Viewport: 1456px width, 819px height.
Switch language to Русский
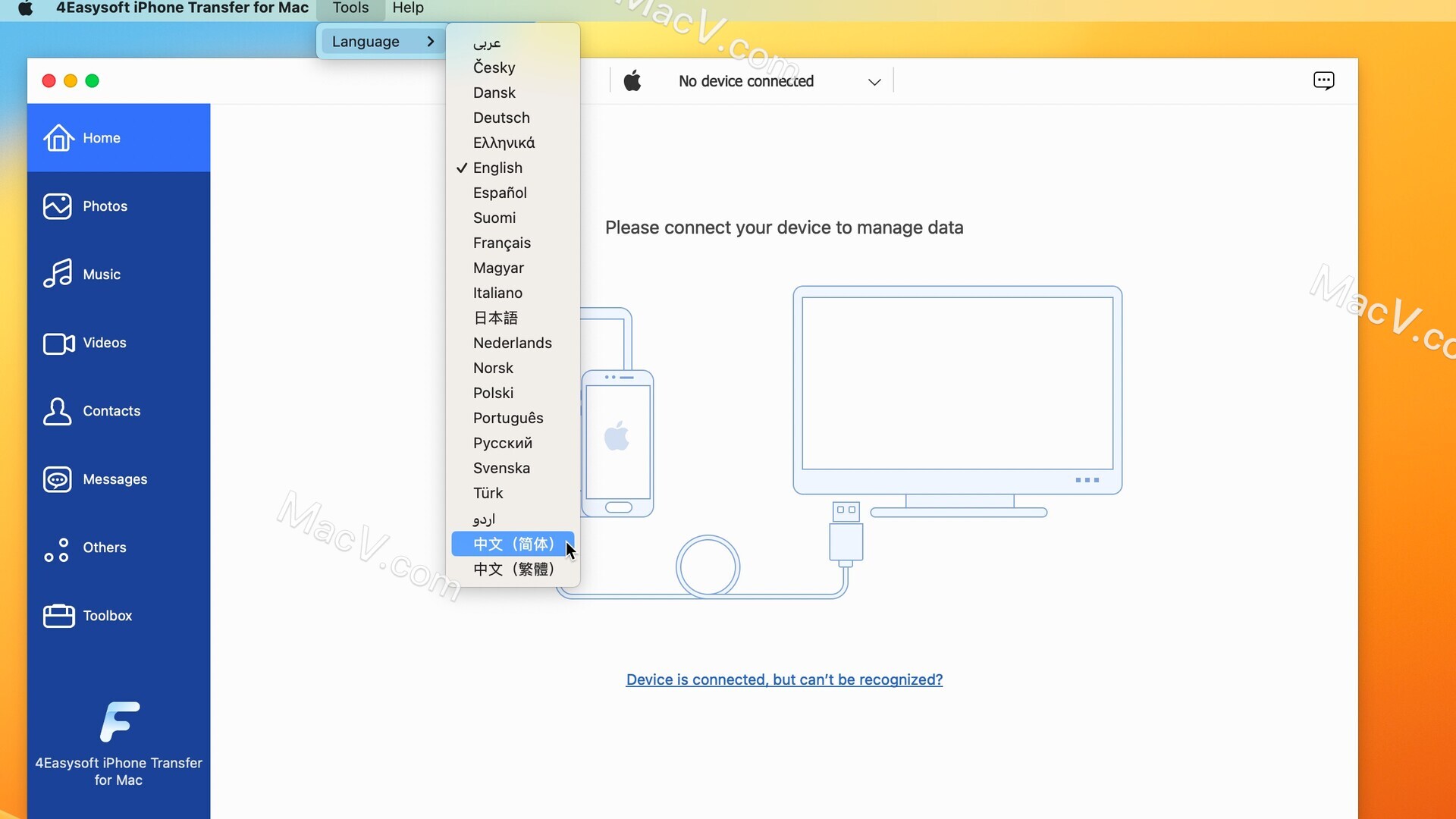[x=513, y=443]
